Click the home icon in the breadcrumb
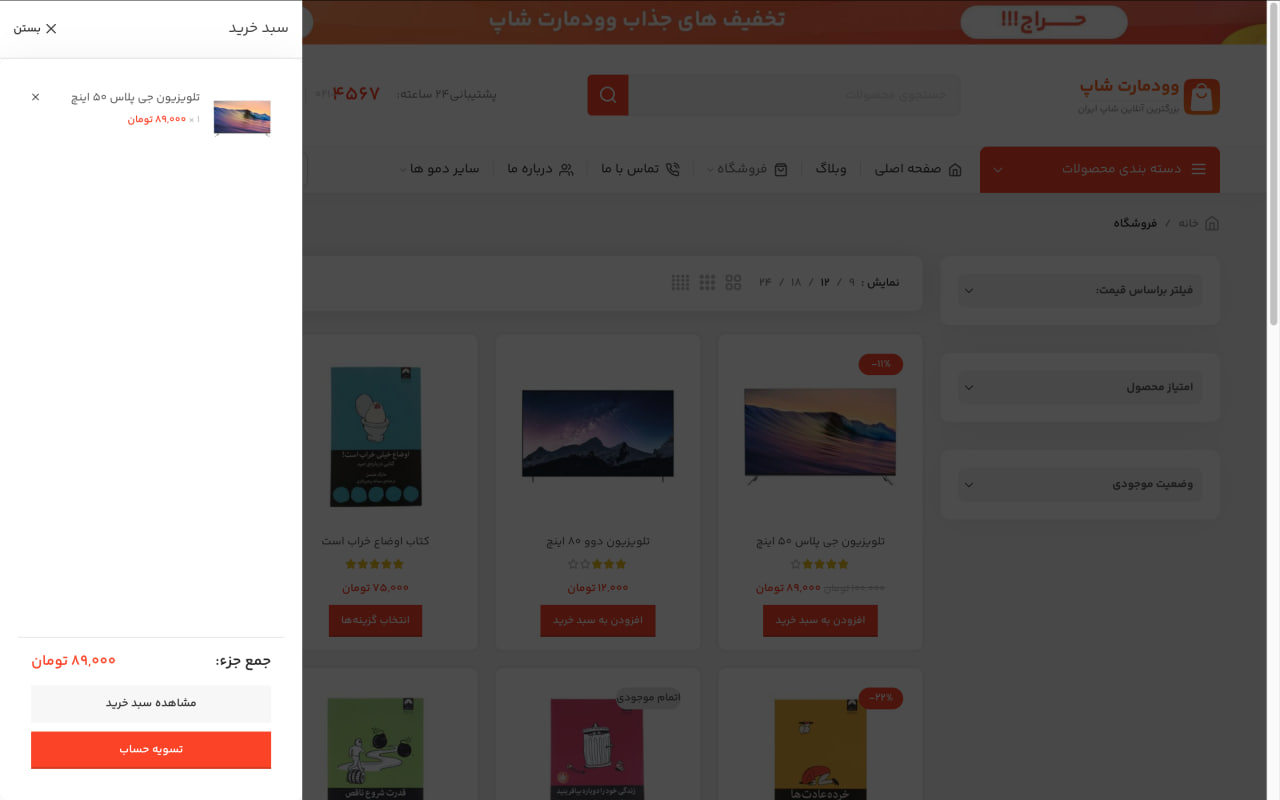1280x800 pixels. 1212,223
